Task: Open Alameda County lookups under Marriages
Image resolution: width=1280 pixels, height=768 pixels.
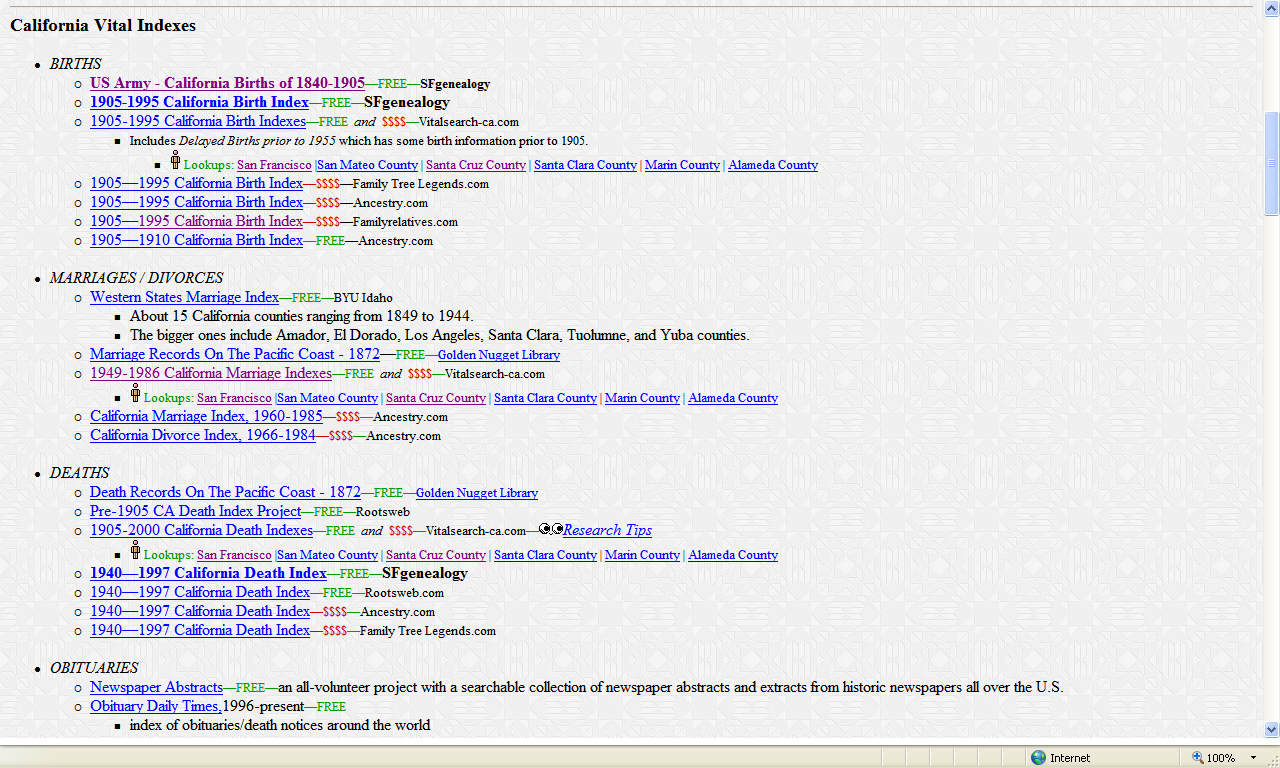Action: tap(733, 398)
